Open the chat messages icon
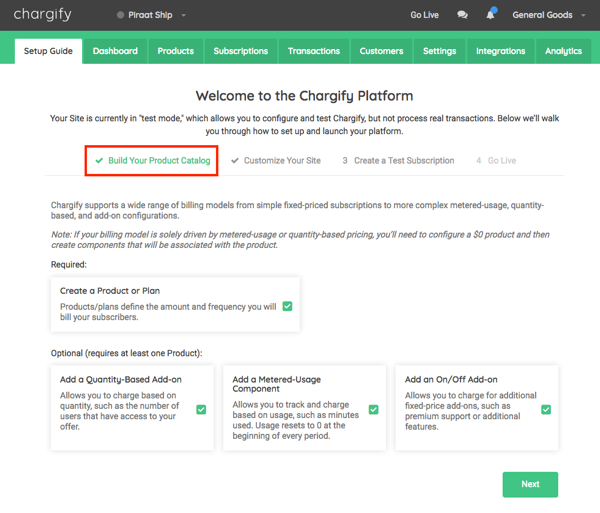This screenshot has width=600, height=513. (462, 15)
